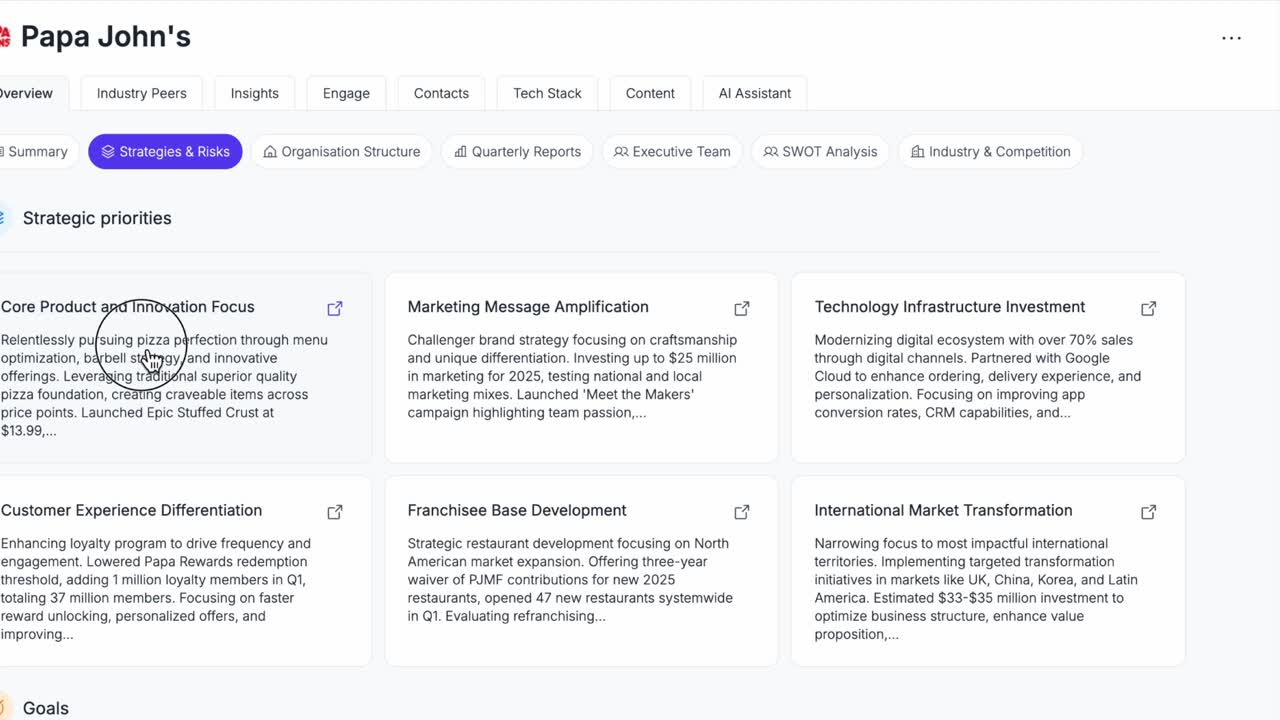Image resolution: width=1280 pixels, height=720 pixels.
Task: Open the Tech Stack tab
Action: pyautogui.click(x=547, y=93)
